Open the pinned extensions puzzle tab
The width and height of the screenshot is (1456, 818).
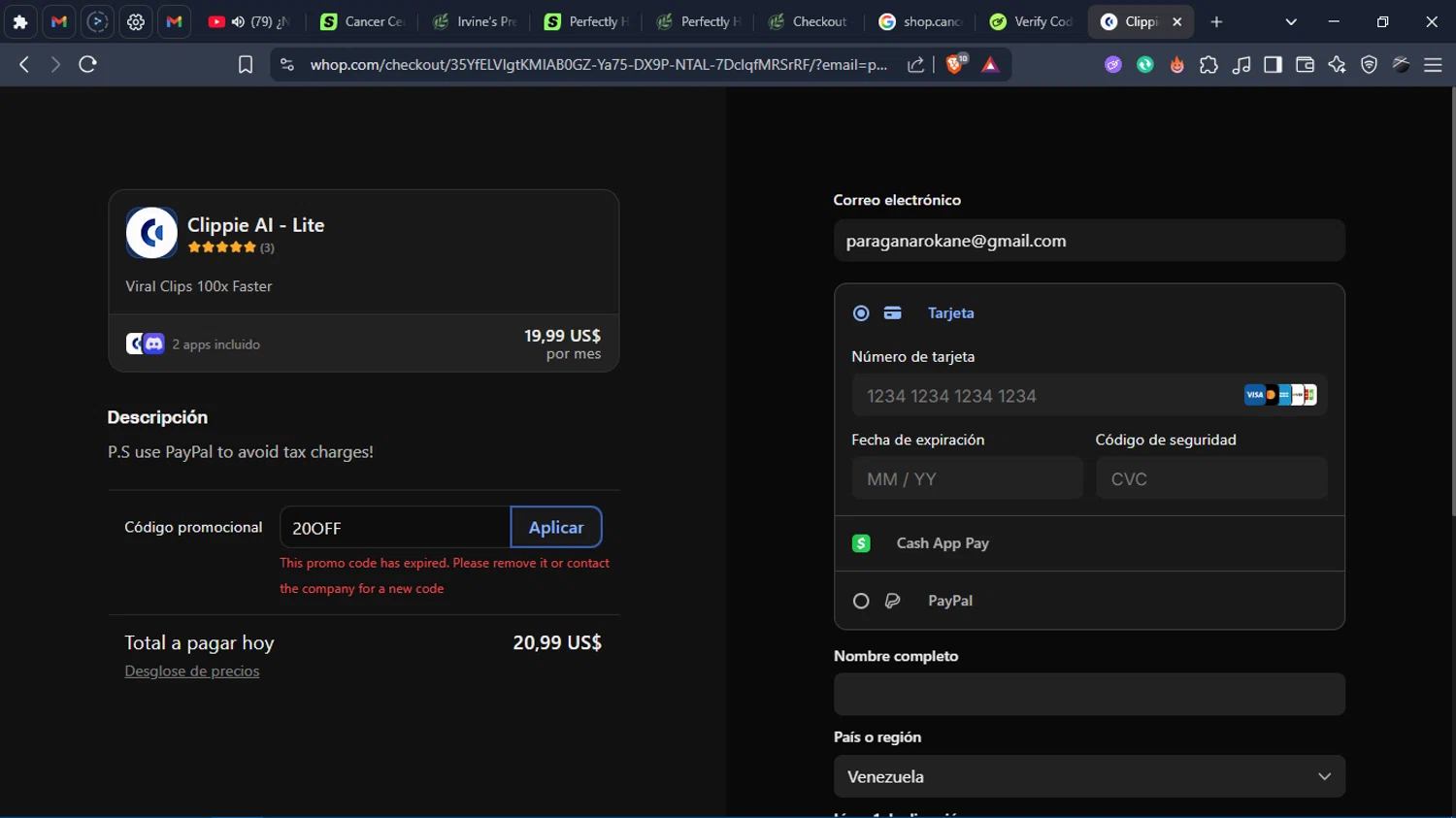20,21
